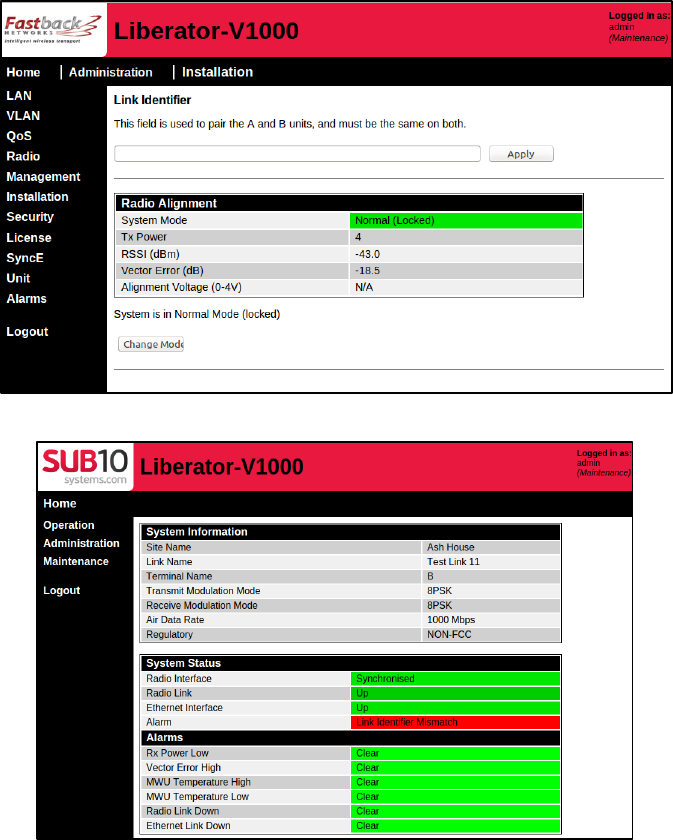This screenshot has height=840, width=673.
Task: View Alarms in the Fastback sidebar
Action: (x=26, y=299)
